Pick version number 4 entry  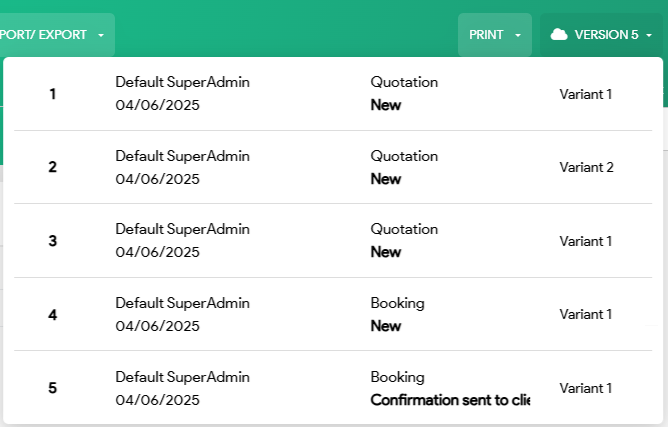(x=53, y=314)
